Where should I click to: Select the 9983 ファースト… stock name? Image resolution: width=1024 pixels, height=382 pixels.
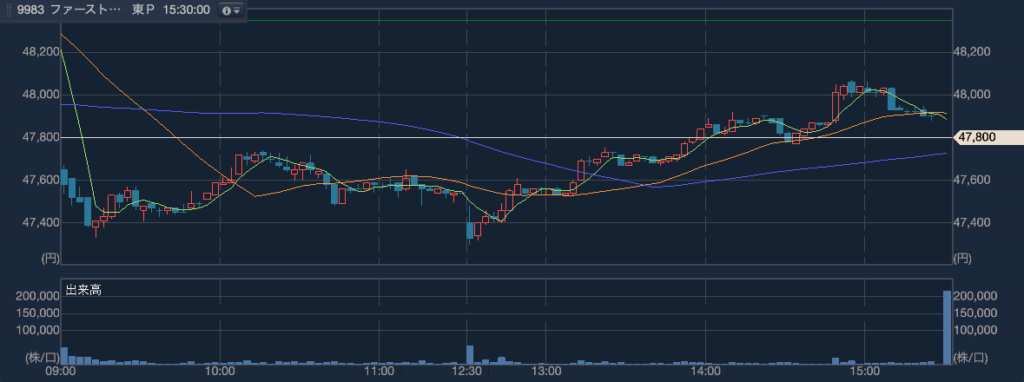pos(68,10)
